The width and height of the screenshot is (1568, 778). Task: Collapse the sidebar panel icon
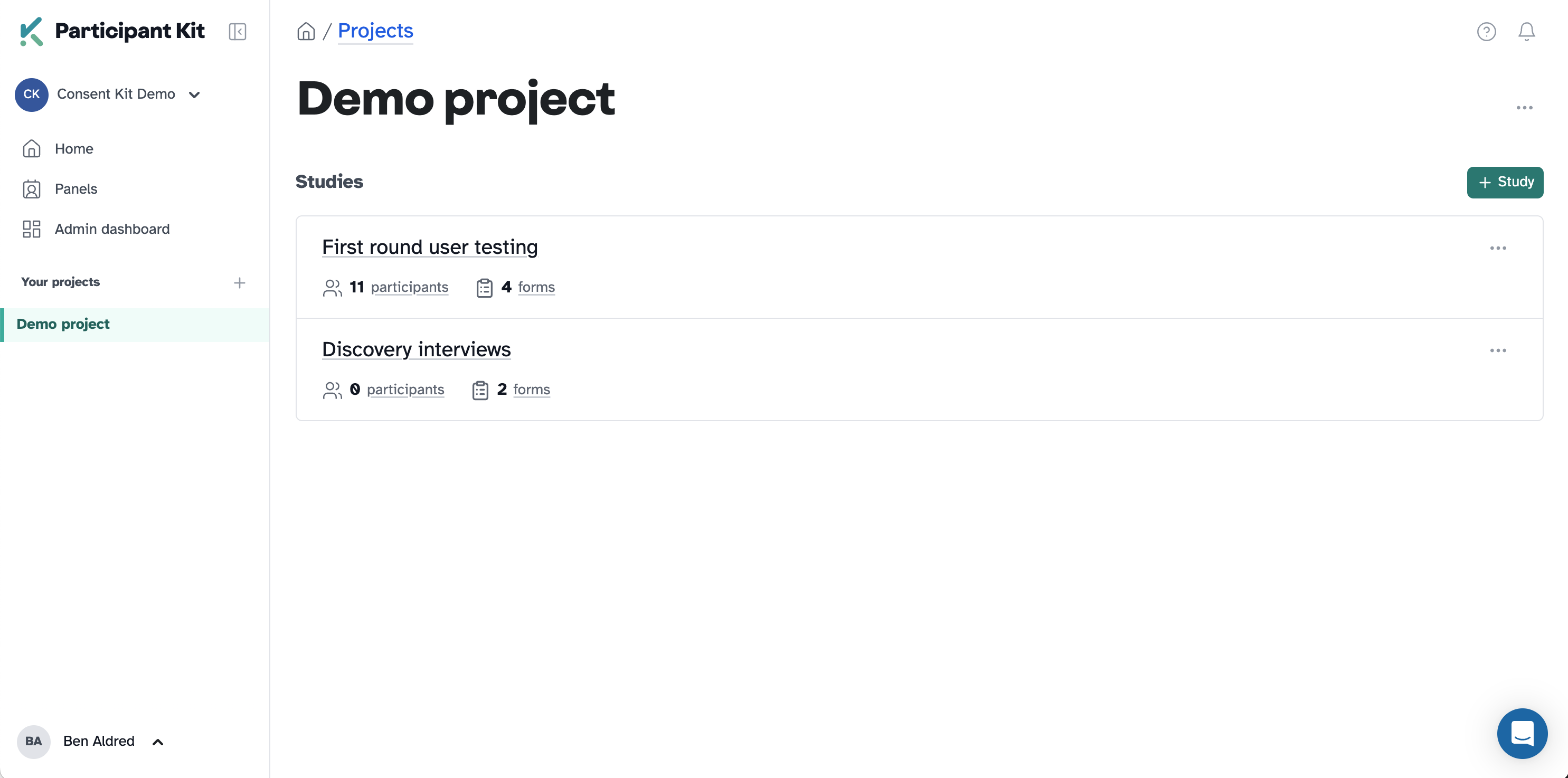[x=238, y=31]
